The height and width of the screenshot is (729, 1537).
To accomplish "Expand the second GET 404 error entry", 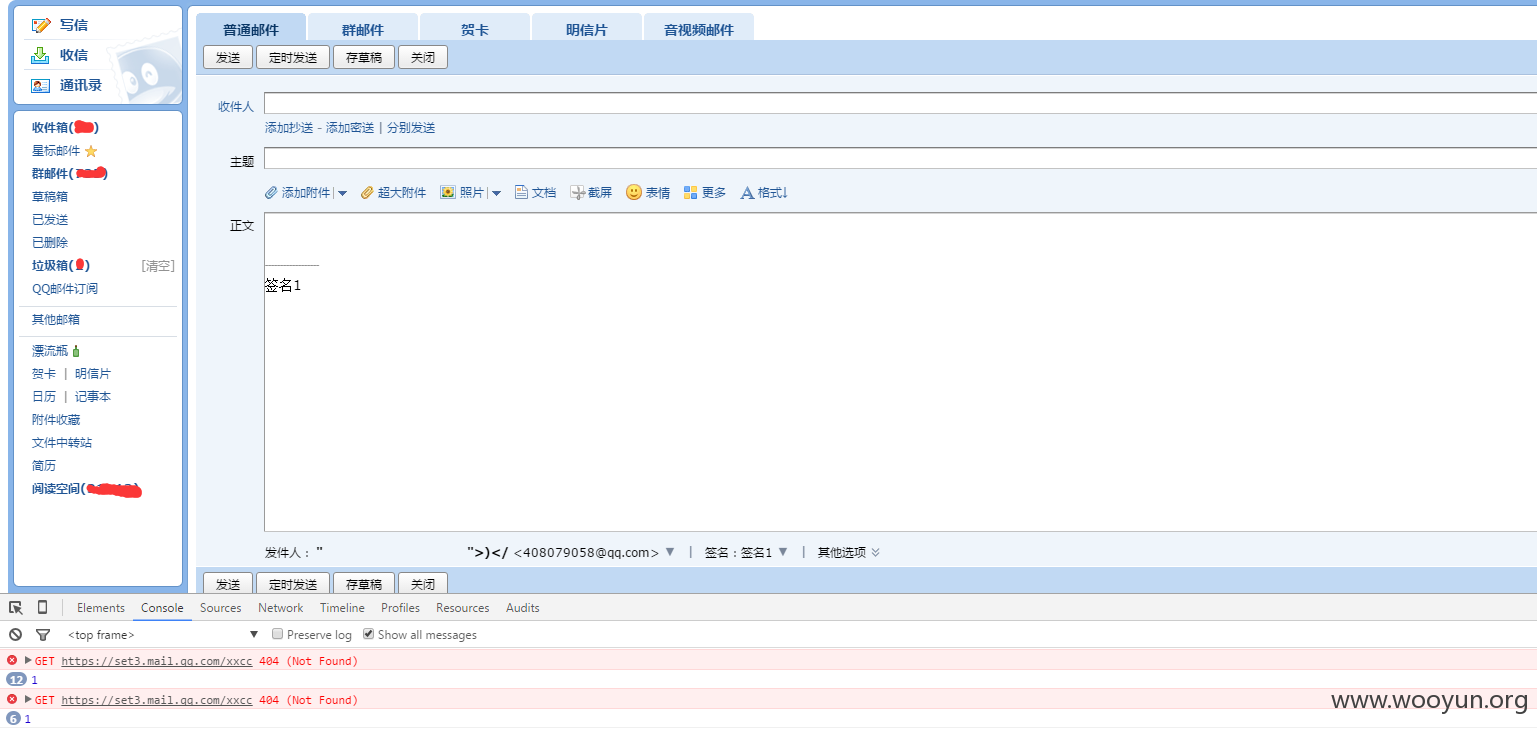I will coord(28,699).
